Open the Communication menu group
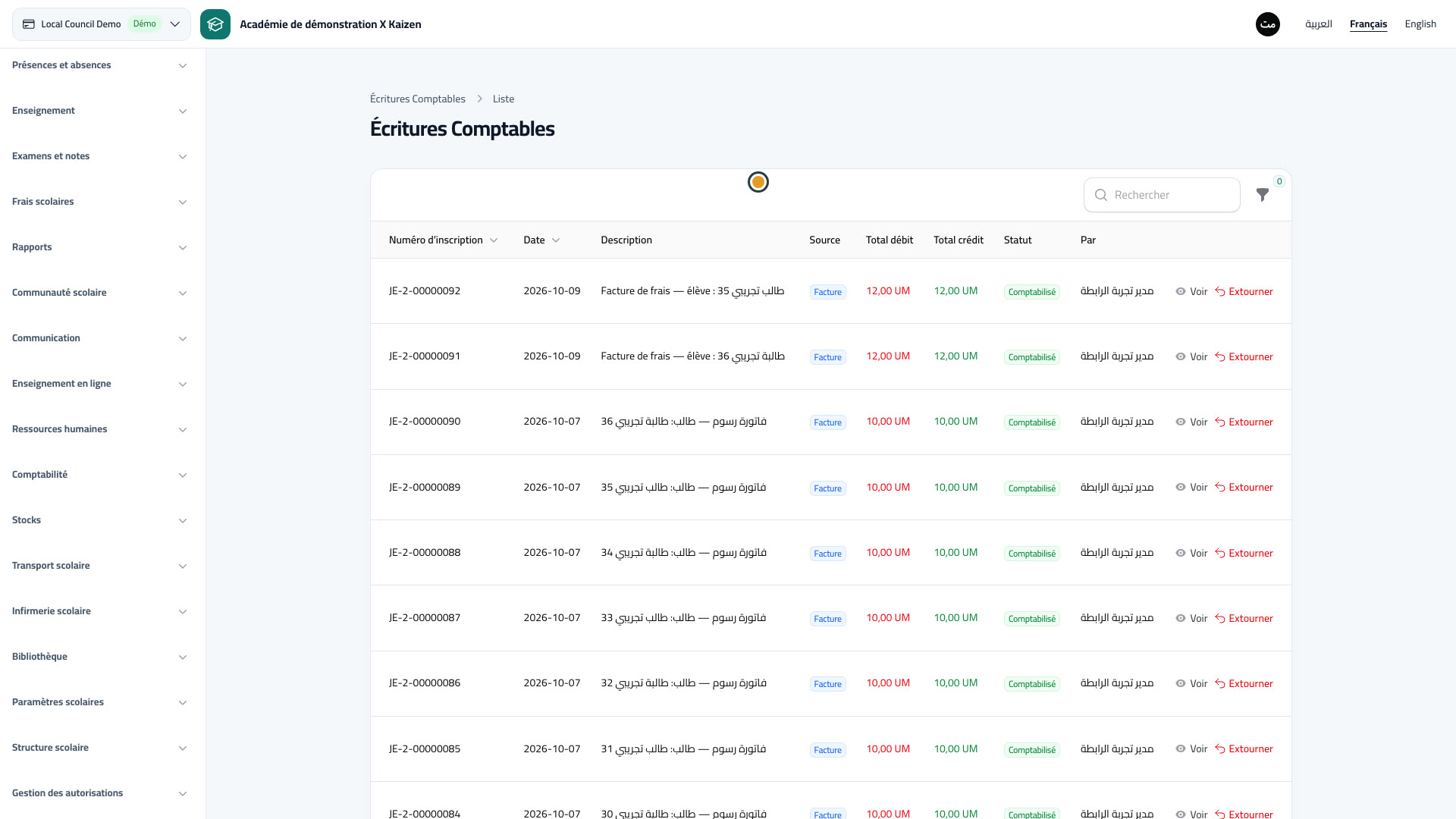 pyautogui.click(x=99, y=338)
